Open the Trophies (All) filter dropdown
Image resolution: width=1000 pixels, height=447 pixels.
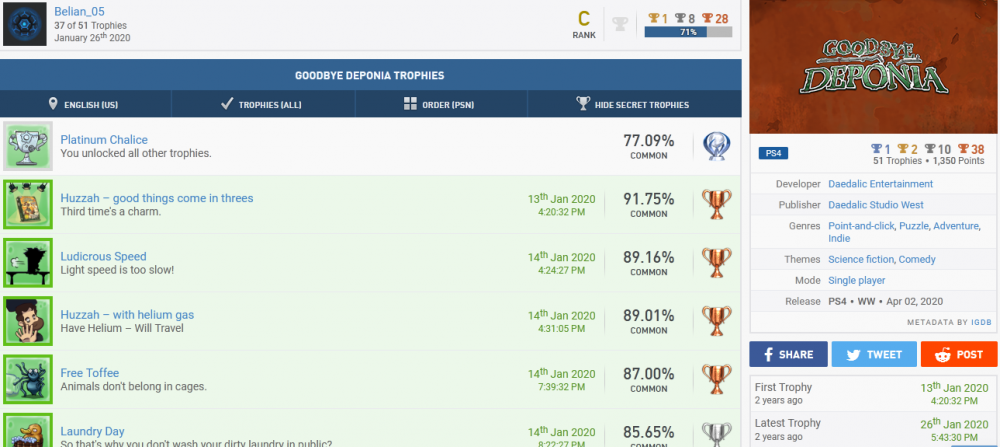(263, 105)
